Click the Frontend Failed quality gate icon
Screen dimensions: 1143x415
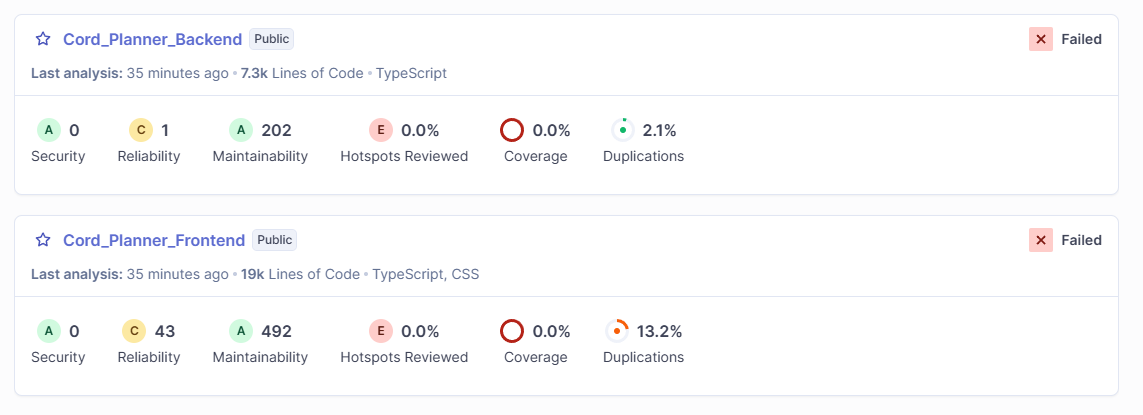click(1041, 240)
